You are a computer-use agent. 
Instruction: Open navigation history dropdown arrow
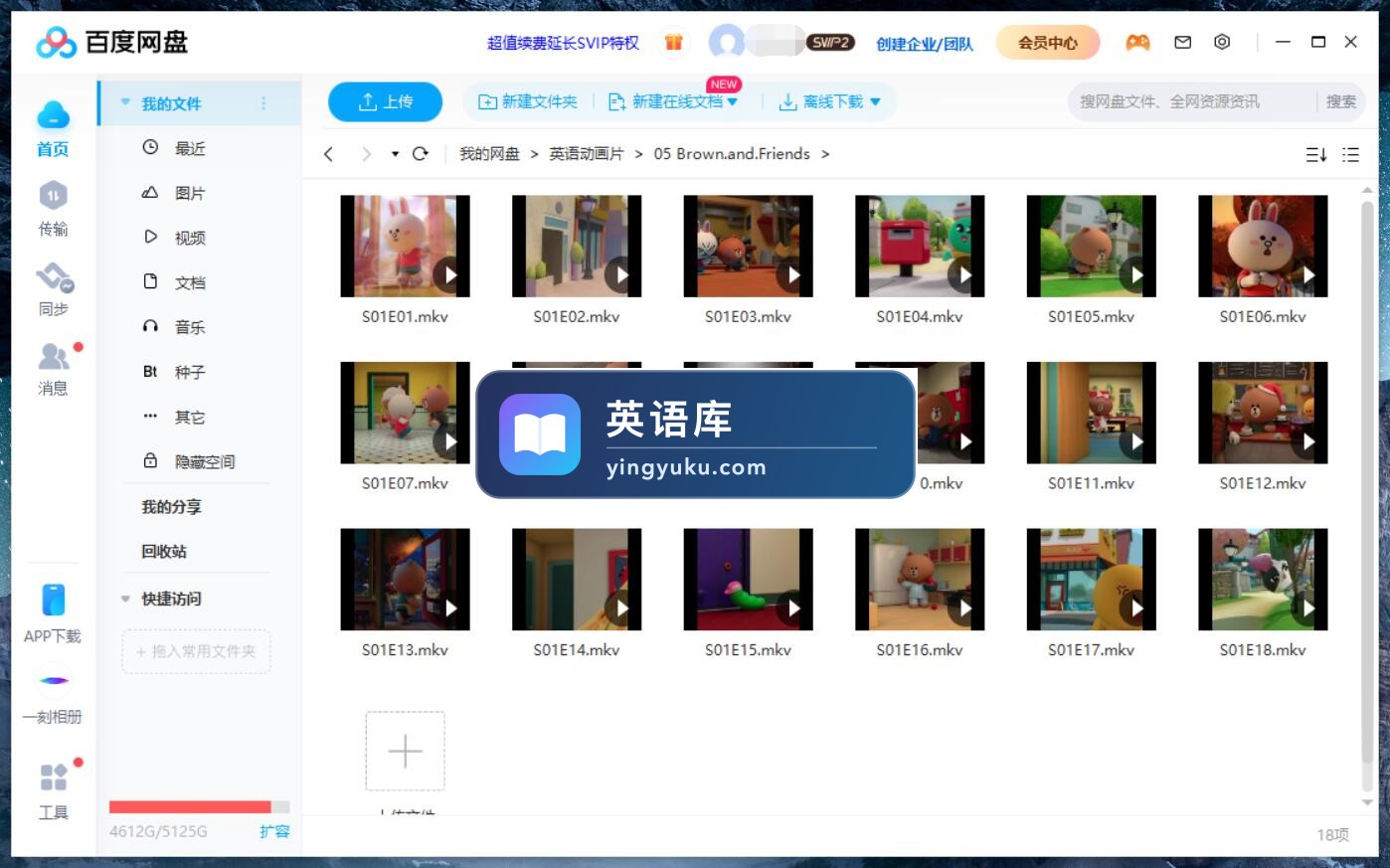click(x=395, y=154)
